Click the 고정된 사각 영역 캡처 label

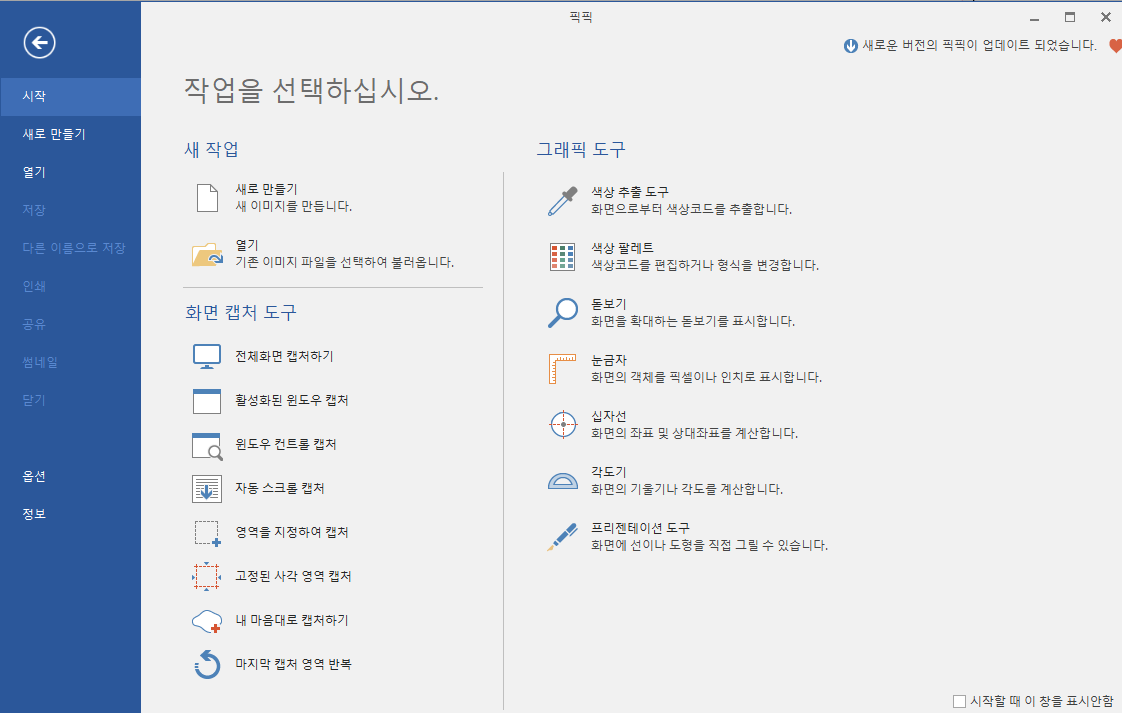[293, 577]
